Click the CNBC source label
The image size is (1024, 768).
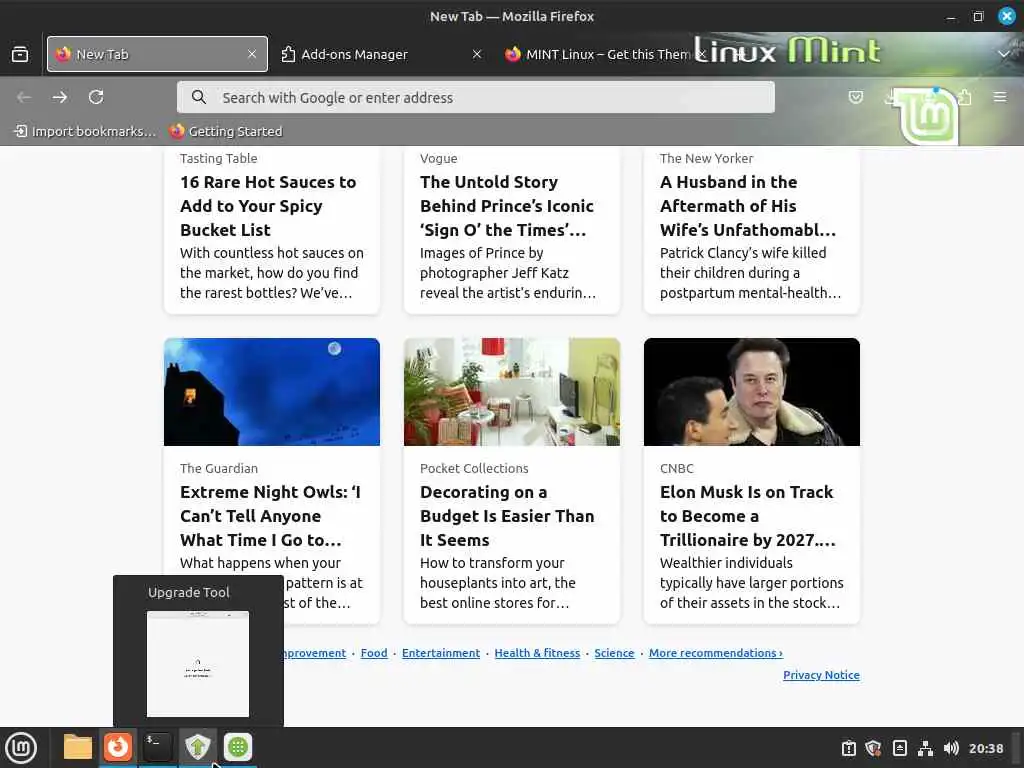click(677, 468)
